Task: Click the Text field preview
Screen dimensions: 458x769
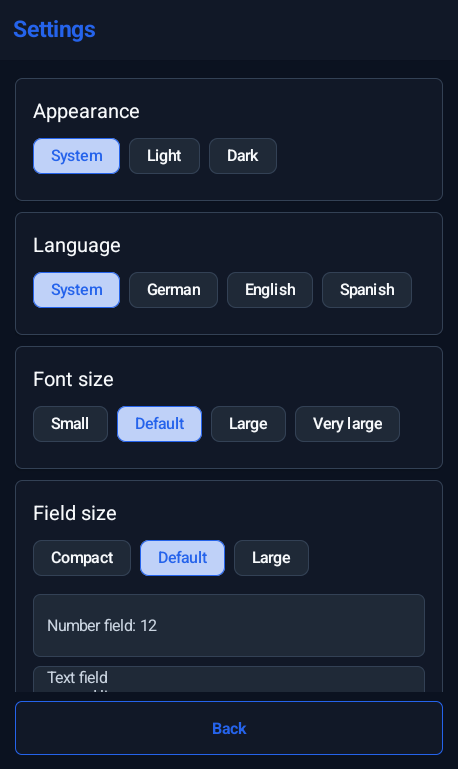Action: (229, 679)
